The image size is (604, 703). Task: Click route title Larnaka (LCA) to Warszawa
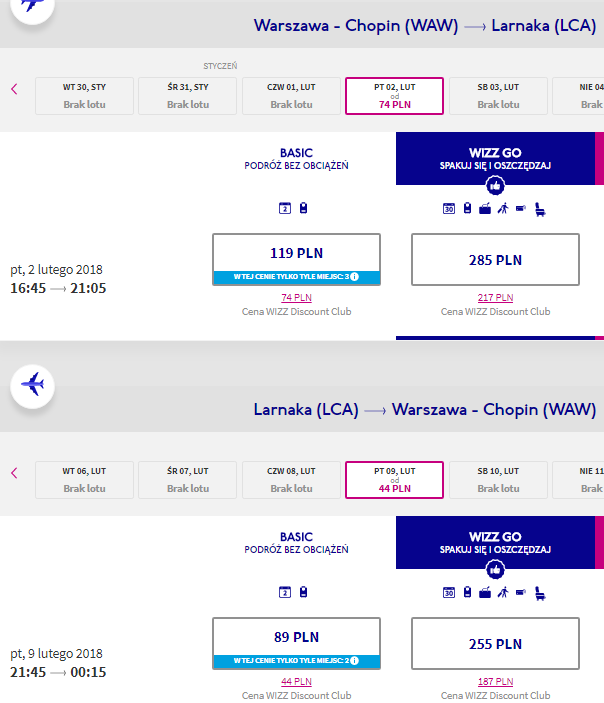425,409
